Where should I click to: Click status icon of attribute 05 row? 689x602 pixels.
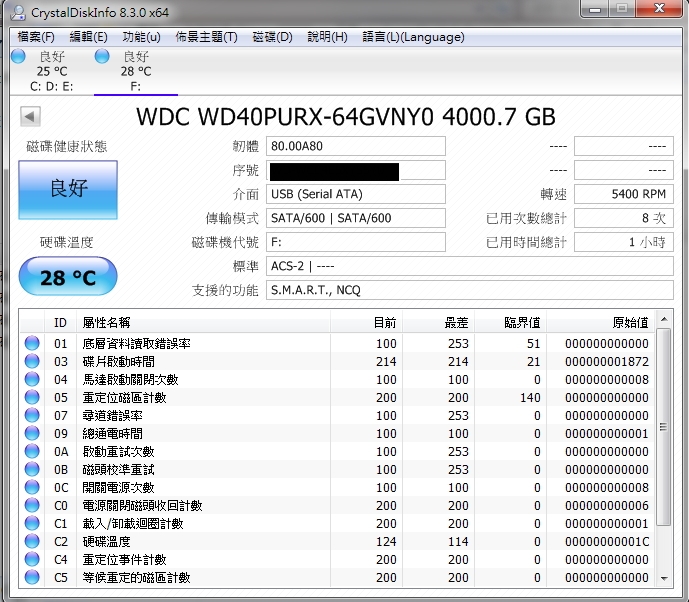point(32,397)
